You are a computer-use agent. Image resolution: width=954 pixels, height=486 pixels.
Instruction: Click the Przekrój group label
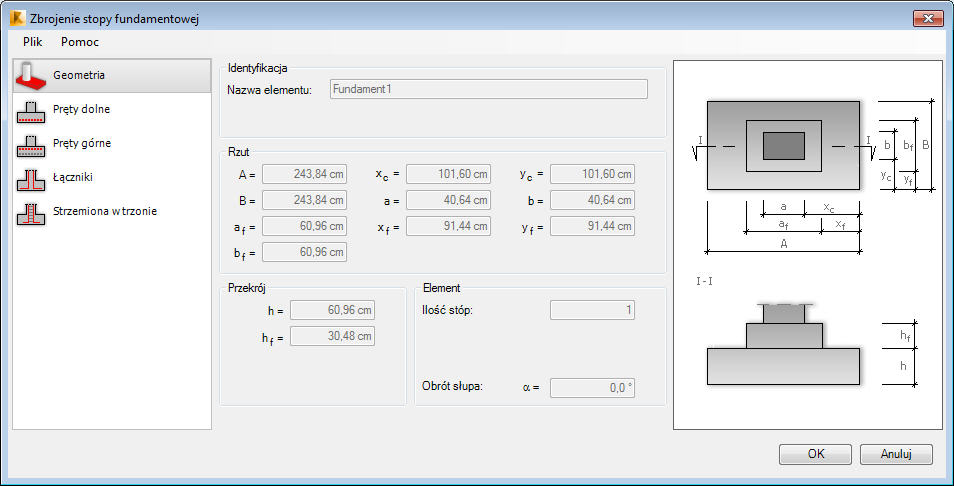tap(246, 288)
